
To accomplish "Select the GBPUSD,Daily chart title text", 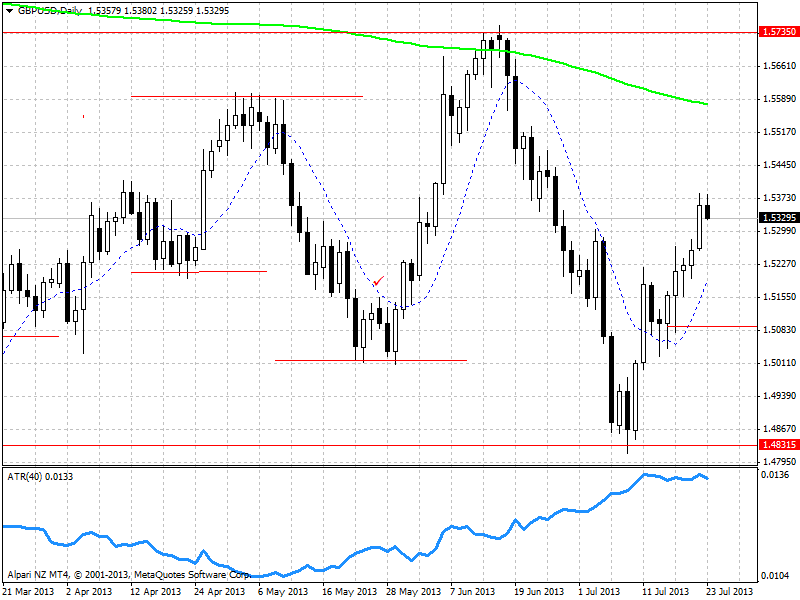I will click(50, 10).
